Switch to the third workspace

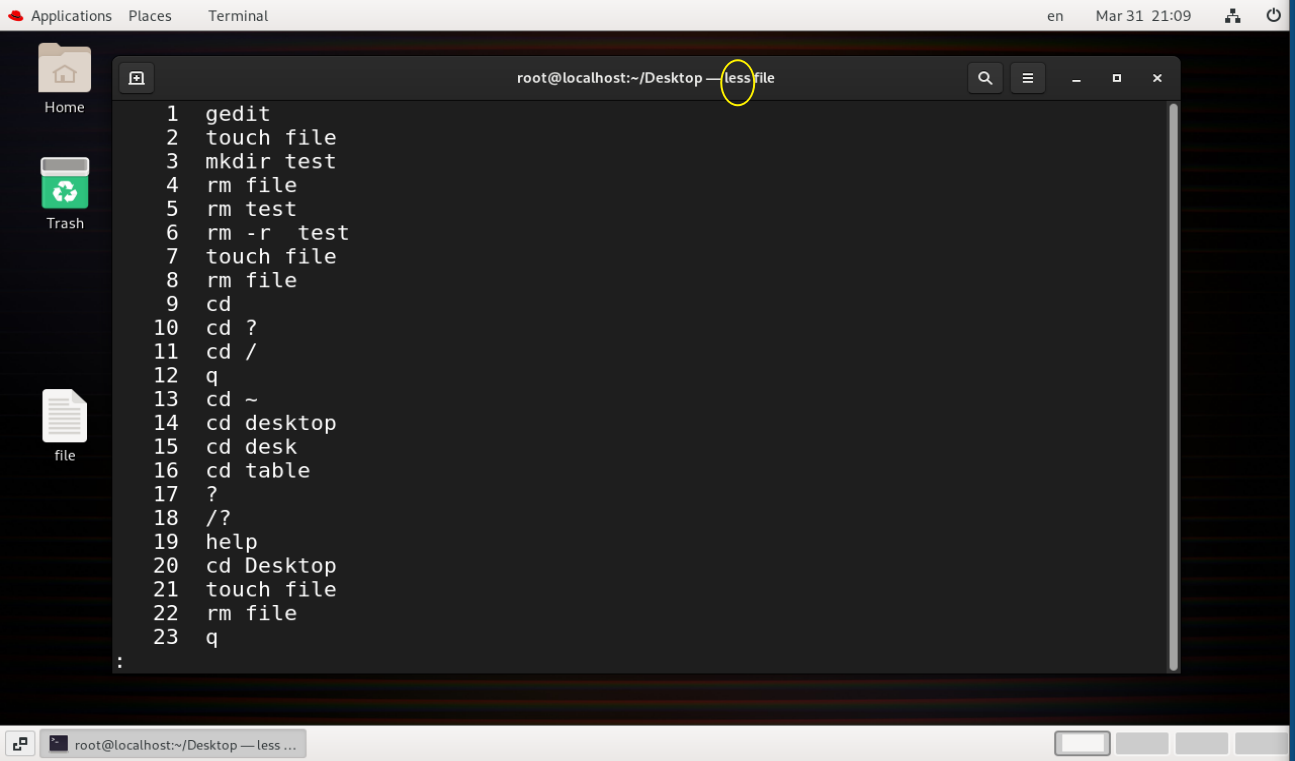tap(1202, 743)
